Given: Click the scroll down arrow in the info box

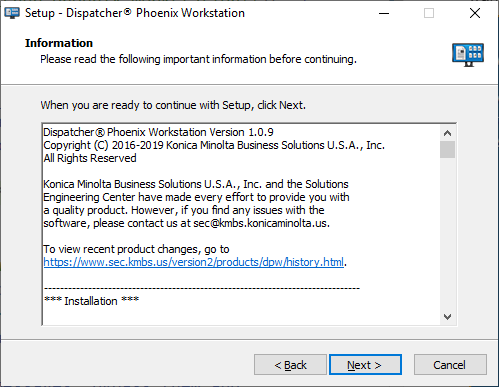Looking at the screenshot, I should (447, 316).
